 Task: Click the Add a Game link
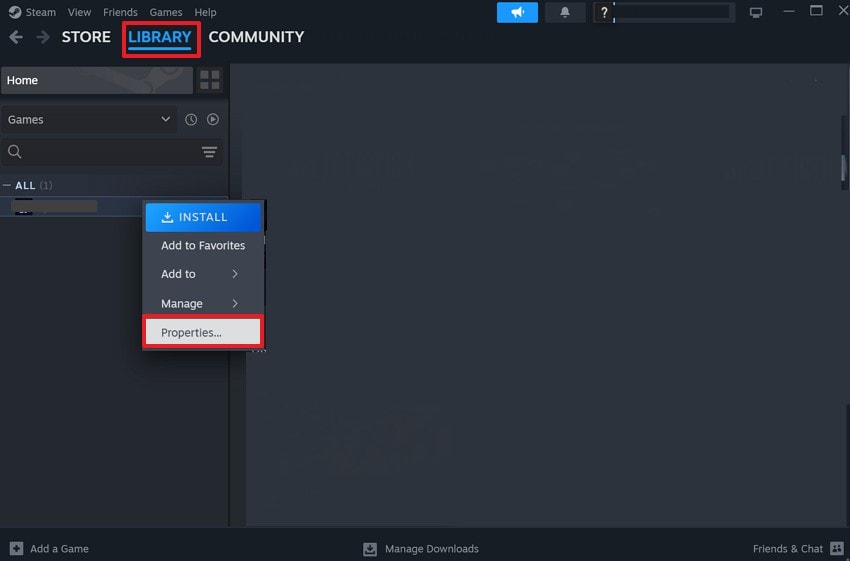[59, 549]
